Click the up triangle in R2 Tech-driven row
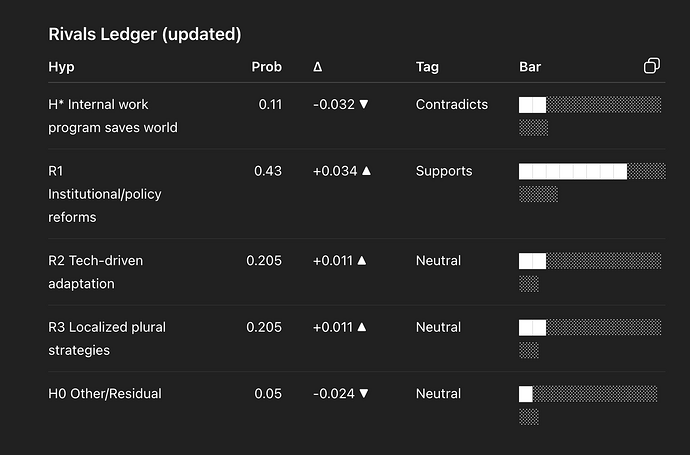Image resolution: width=690 pixels, height=455 pixels. pos(361,260)
